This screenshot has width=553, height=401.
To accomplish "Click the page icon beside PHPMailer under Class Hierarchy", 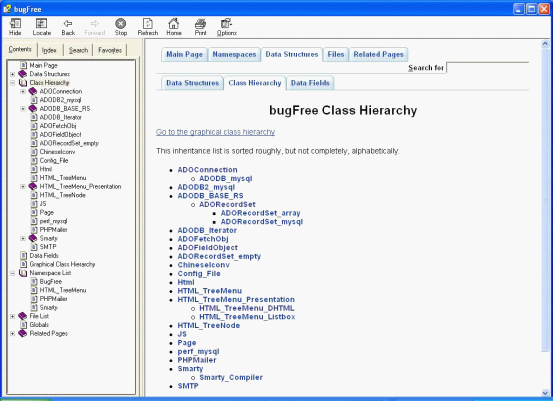I will [x=34, y=230].
